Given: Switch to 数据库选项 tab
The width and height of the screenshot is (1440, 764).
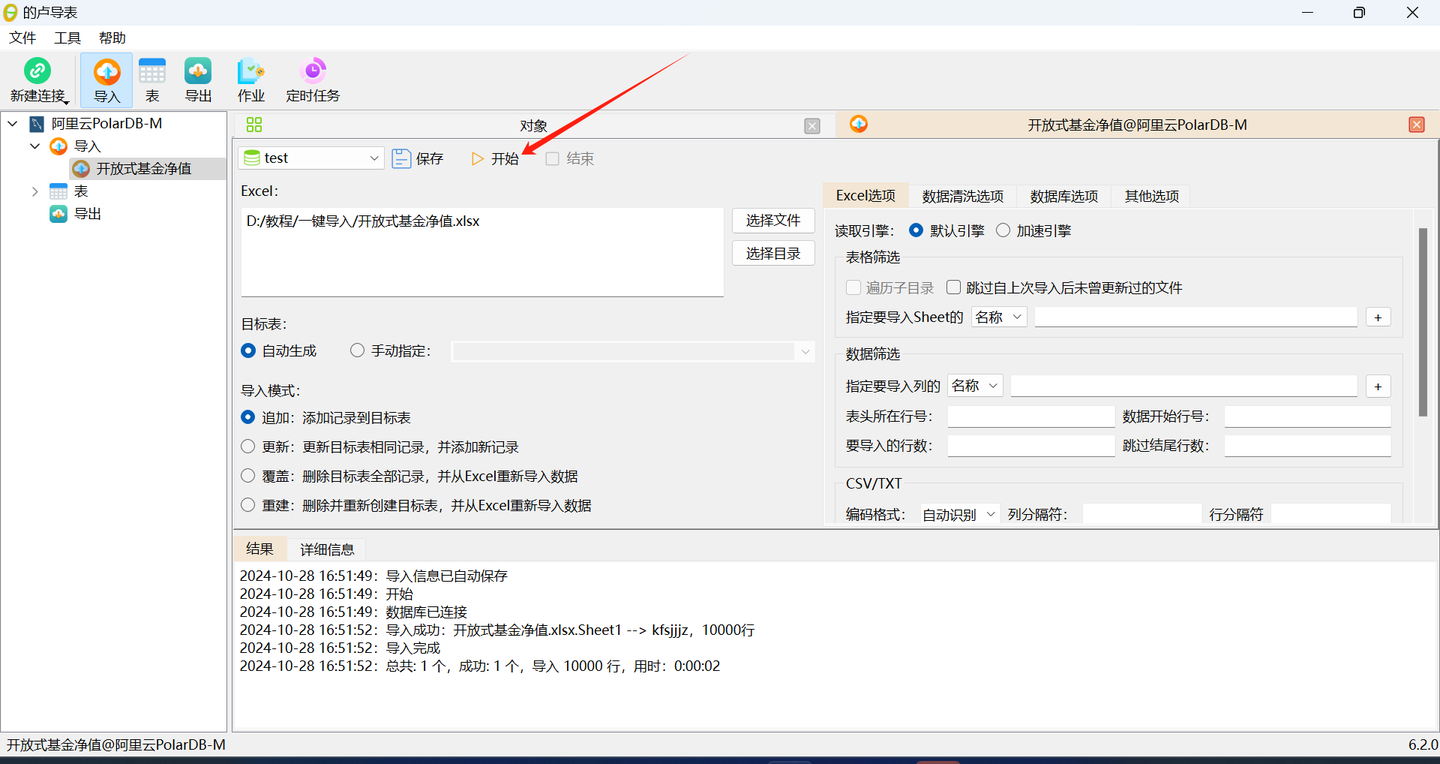Looking at the screenshot, I should (x=1064, y=196).
